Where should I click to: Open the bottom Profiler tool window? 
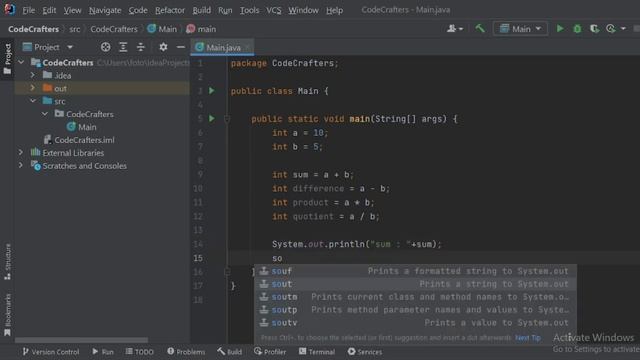pyautogui.click(x=270, y=351)
